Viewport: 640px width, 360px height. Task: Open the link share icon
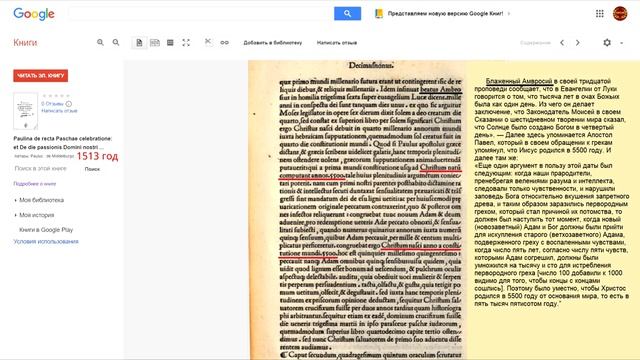pos(224,42)
